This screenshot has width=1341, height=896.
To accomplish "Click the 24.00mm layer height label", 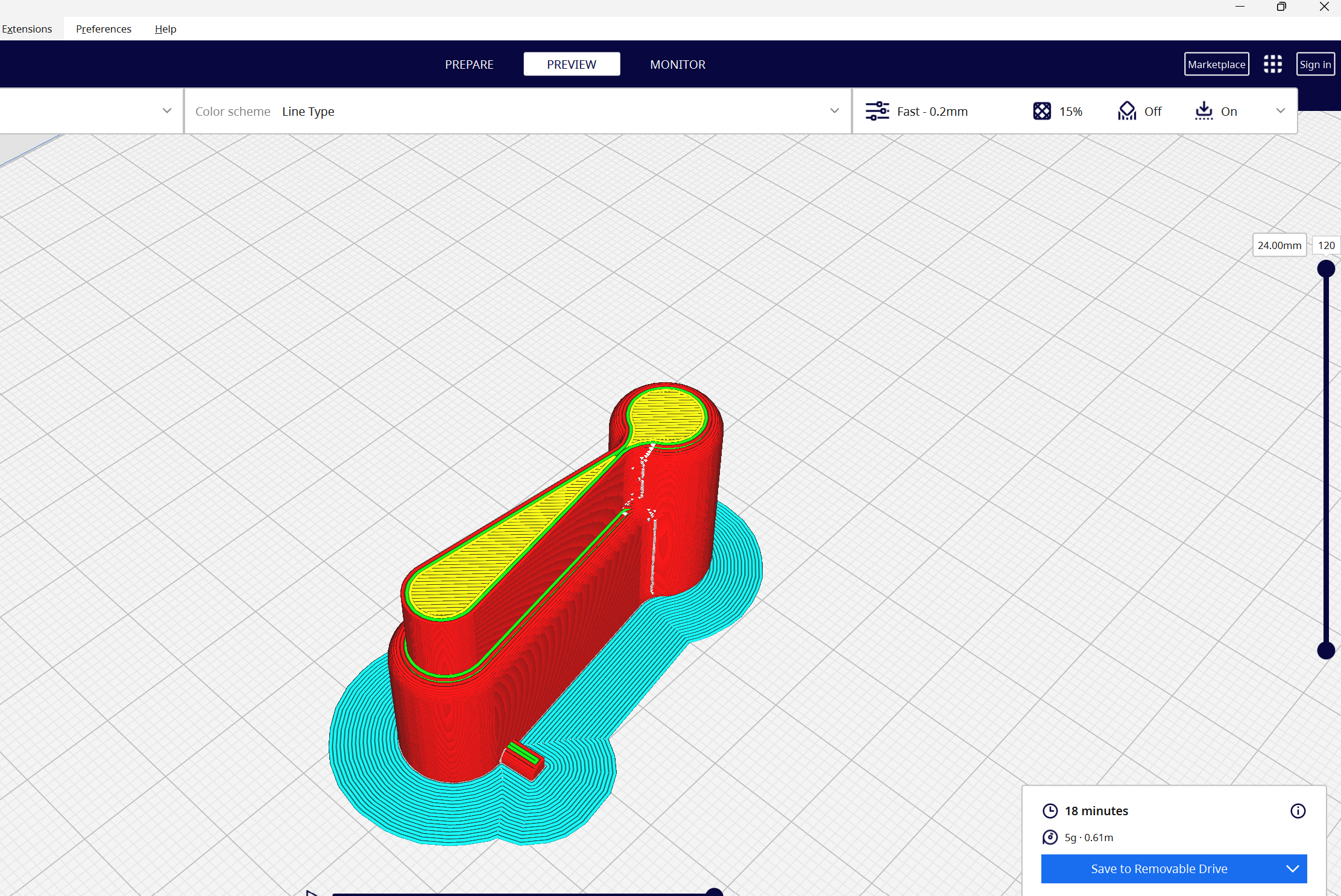I will coord(1279,245).
